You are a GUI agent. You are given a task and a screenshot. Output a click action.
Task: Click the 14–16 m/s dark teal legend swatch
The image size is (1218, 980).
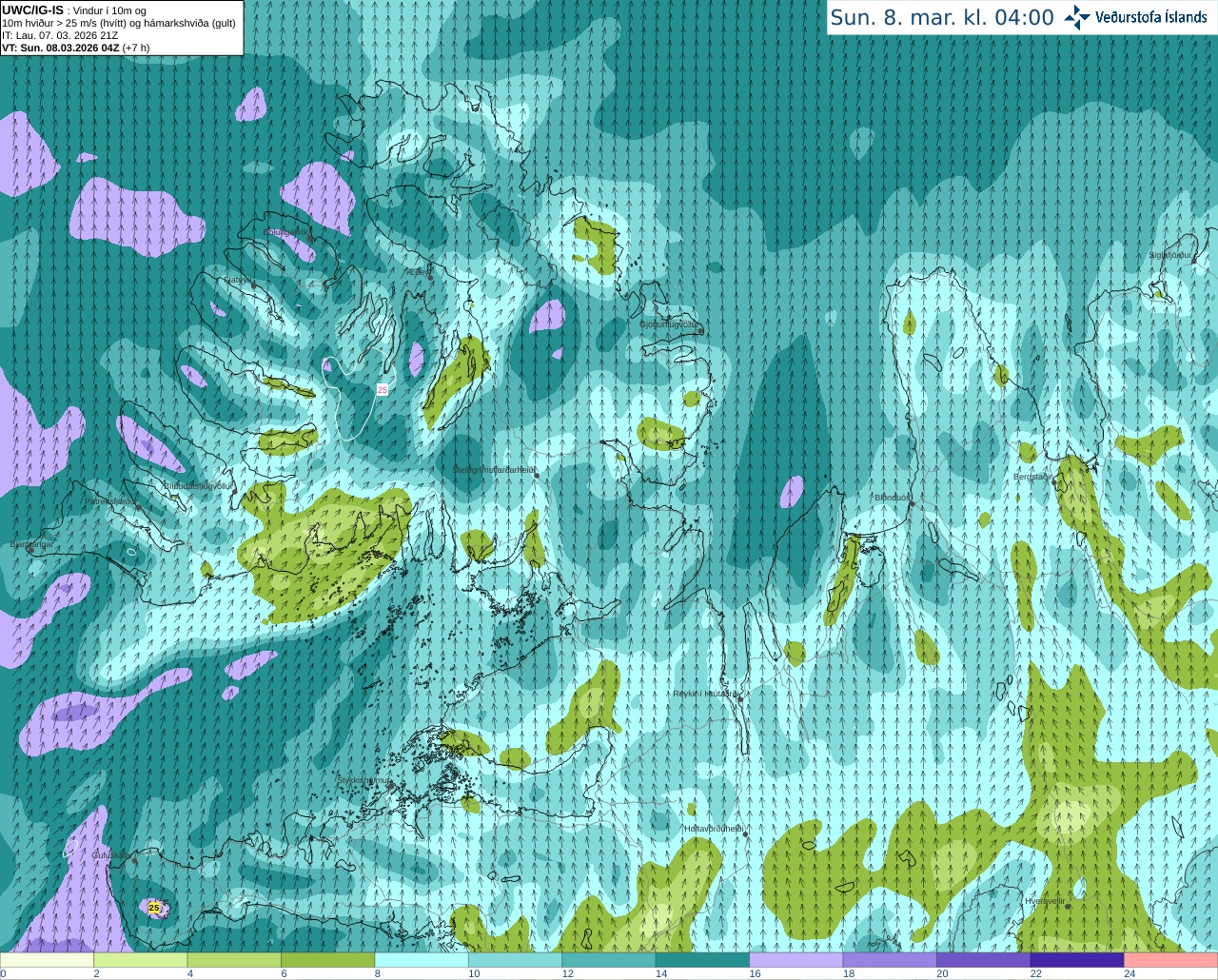[x=702, y=960]
